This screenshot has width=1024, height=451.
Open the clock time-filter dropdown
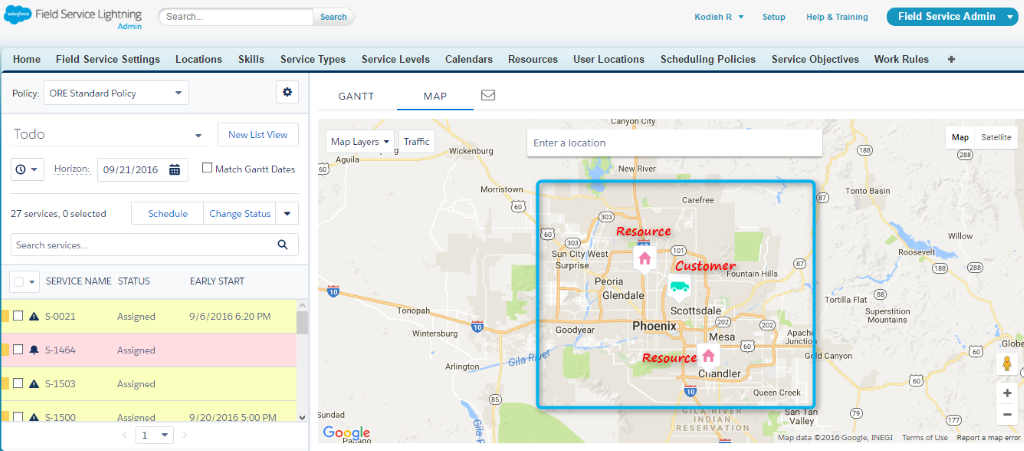pyautogui.click(x=27, y=169)
